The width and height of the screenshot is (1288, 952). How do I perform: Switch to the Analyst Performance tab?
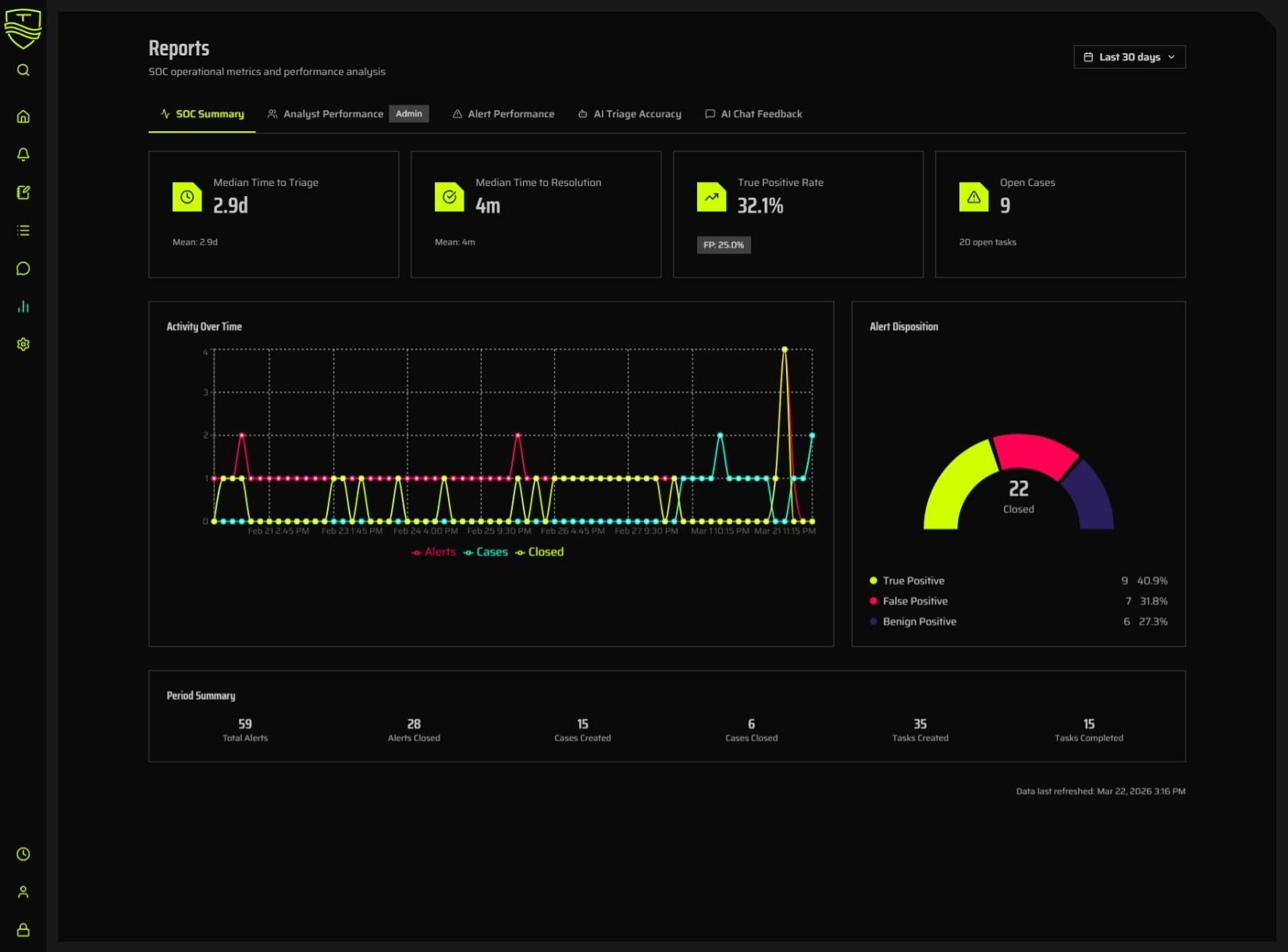333,114
